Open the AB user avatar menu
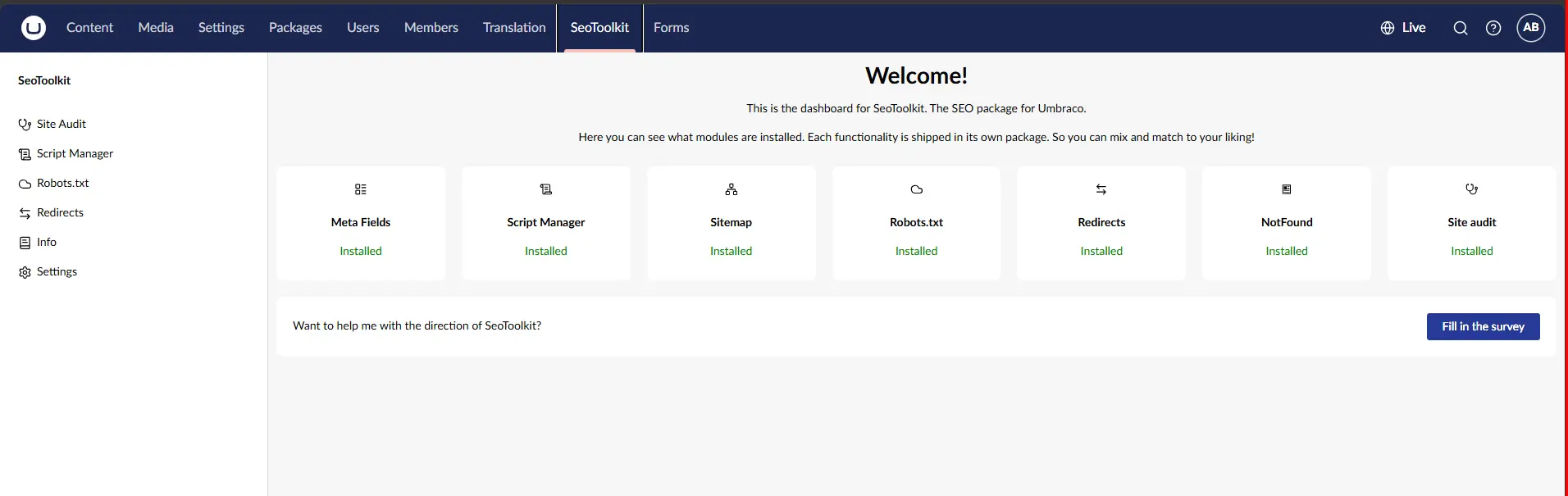 click(1531, 28)
